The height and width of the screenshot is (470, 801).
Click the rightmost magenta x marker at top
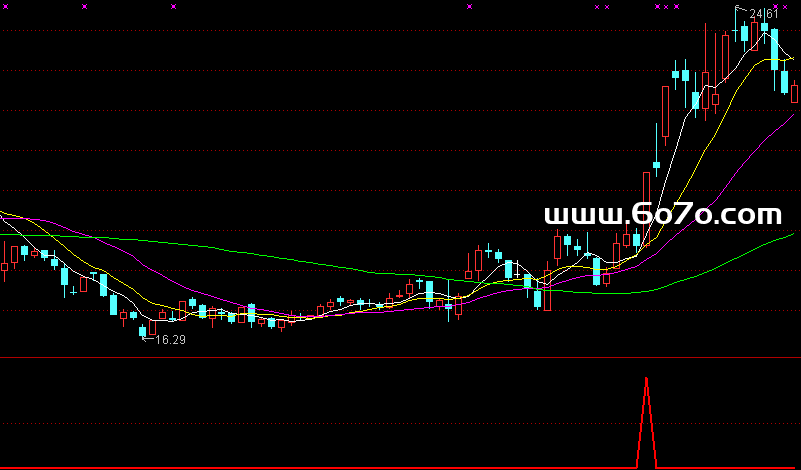[x=785, y=7]
